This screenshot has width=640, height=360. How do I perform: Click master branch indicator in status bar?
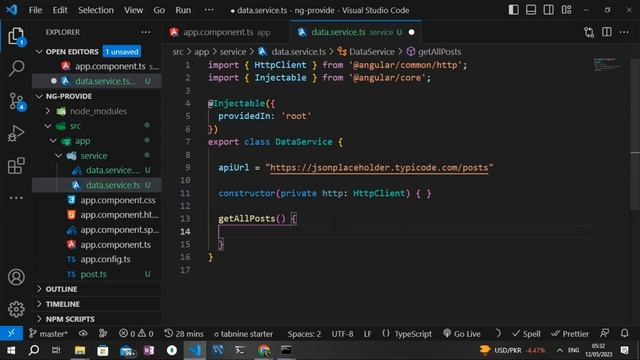coord(48,333)
